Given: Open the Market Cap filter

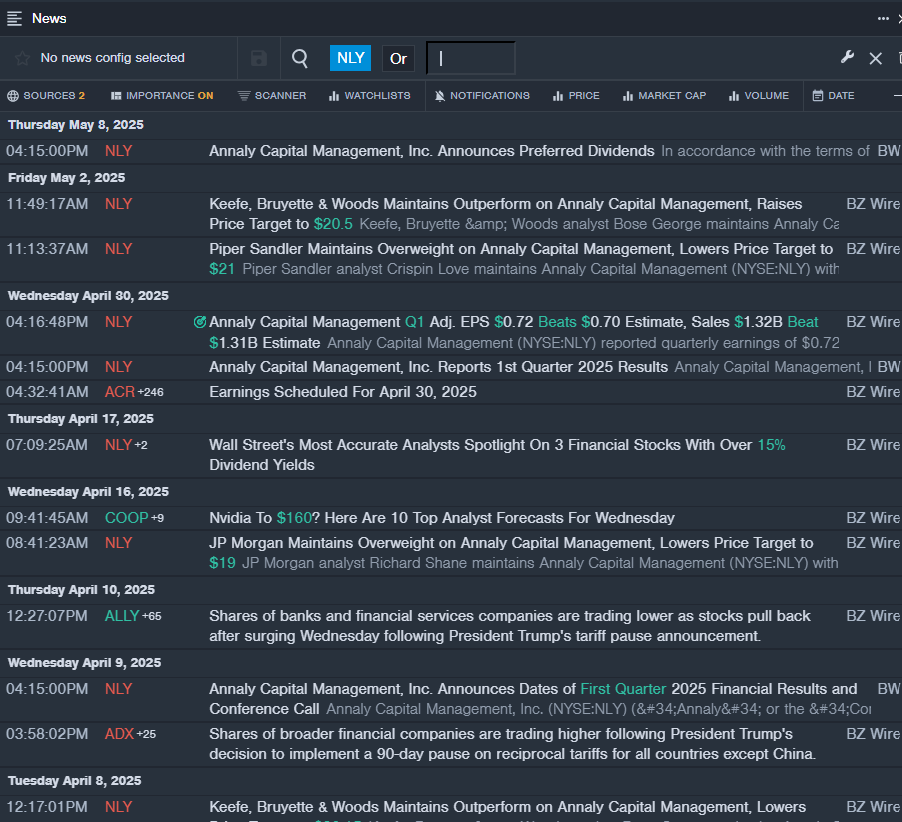Looking at the screenshot, I should point(664,95).
